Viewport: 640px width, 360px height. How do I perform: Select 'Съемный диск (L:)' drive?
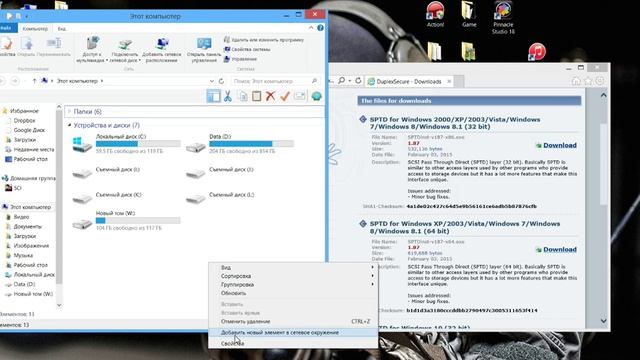tap(220, 198)
